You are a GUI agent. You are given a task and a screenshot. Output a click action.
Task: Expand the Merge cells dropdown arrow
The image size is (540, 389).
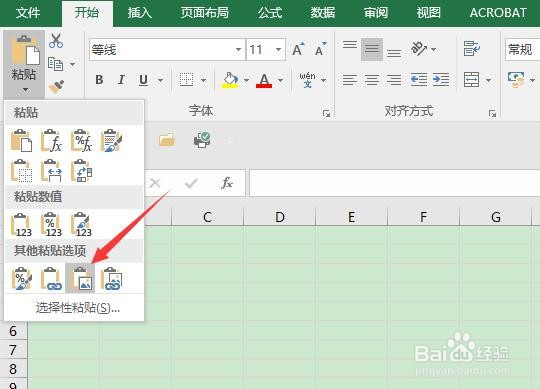coord(488,80)
